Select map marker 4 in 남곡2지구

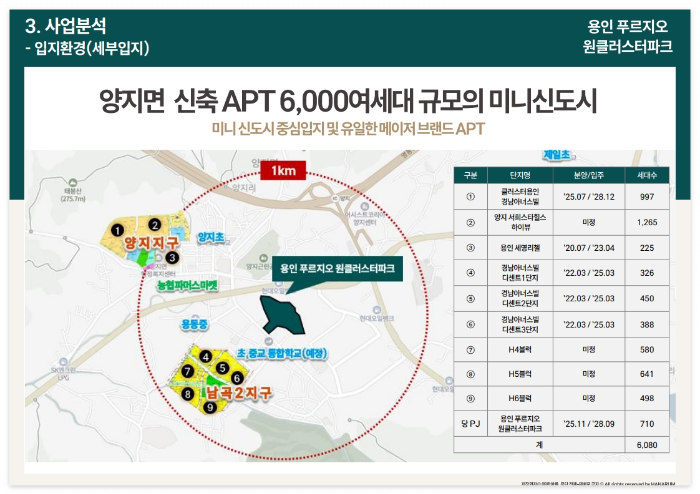click(x=205, y=357)
